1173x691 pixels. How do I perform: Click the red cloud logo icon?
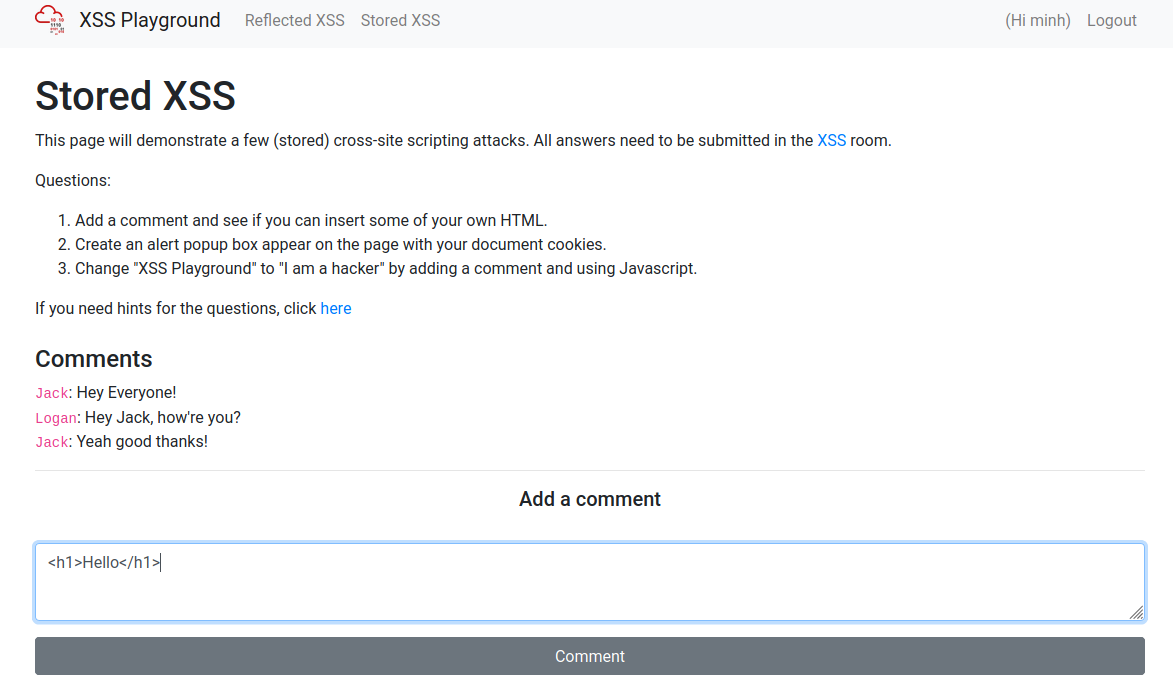tap(50, 20)
